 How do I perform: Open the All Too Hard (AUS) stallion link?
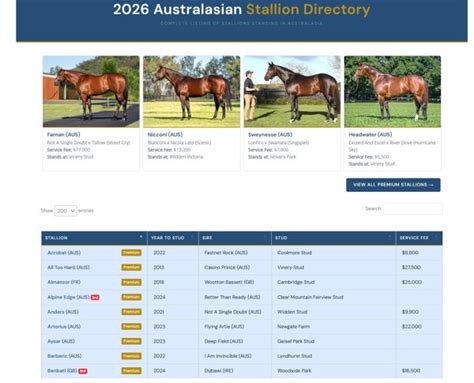[x=69, y=267]
